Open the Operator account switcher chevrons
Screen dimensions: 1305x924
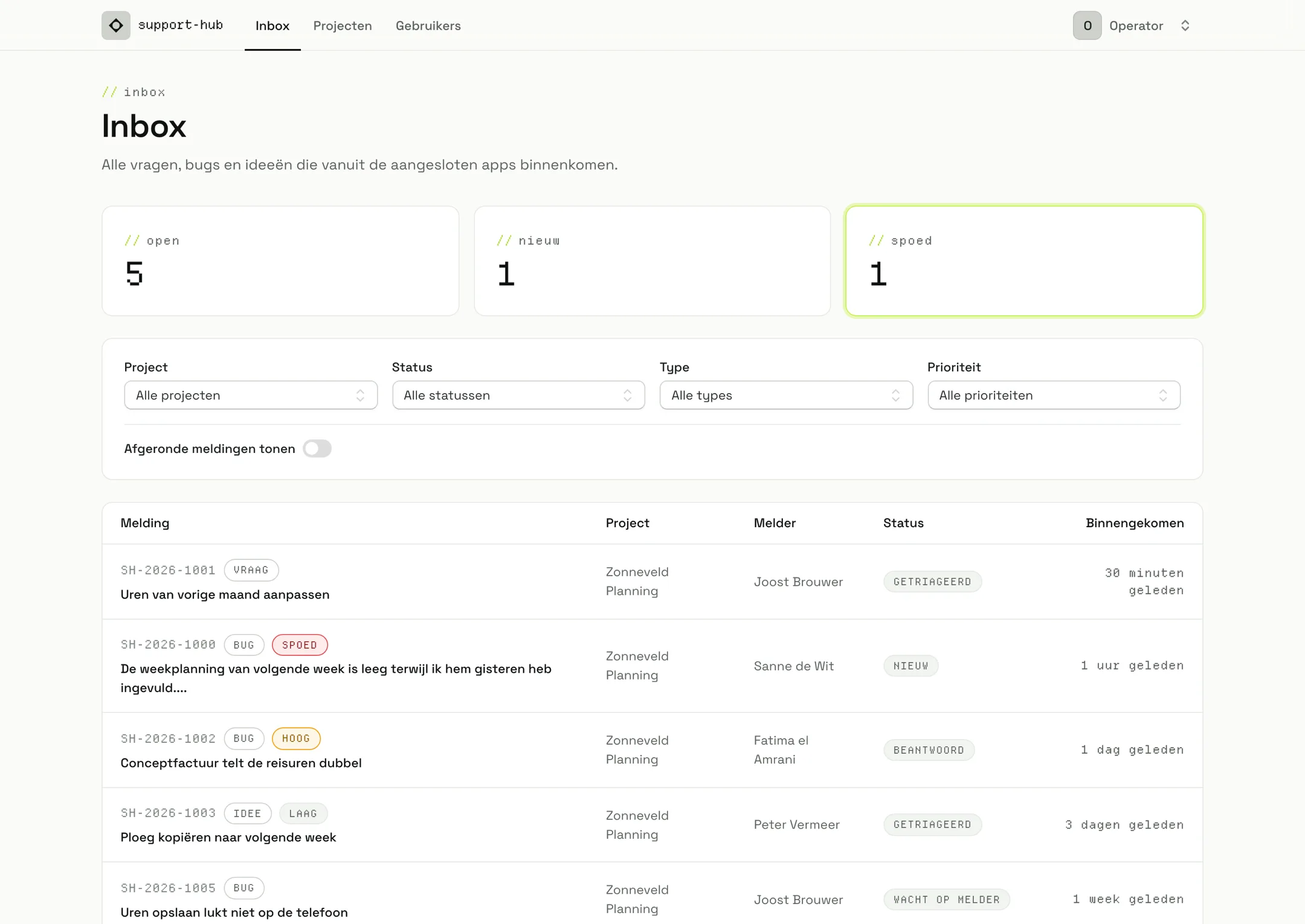point(1185,25)
